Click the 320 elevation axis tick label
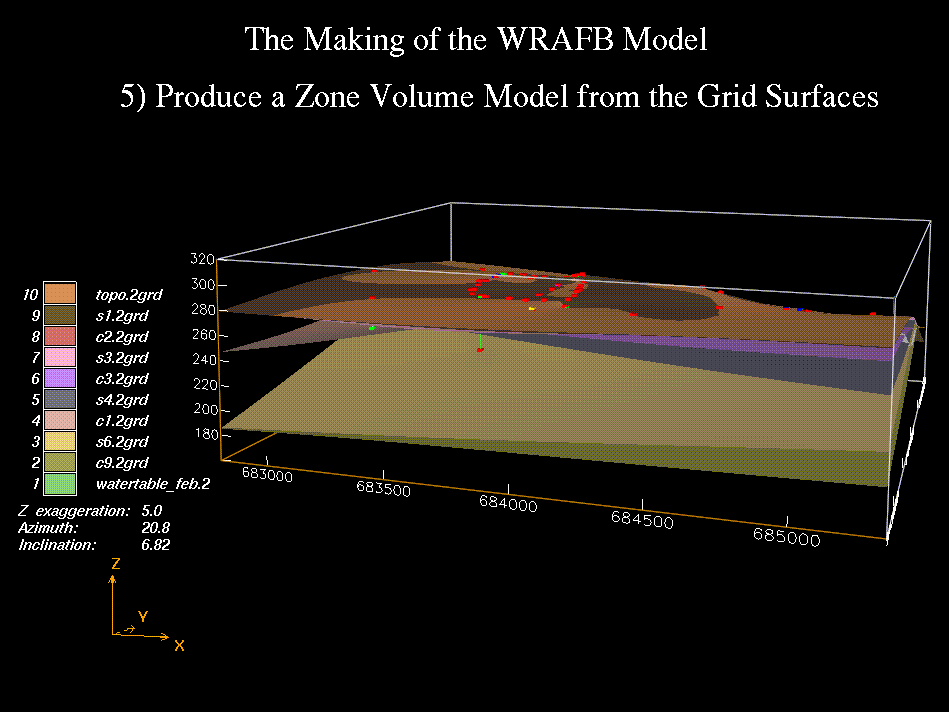Image resolution: width=949 pixels, height=712 pixels. pyautogui.click(x=201, y=258)
